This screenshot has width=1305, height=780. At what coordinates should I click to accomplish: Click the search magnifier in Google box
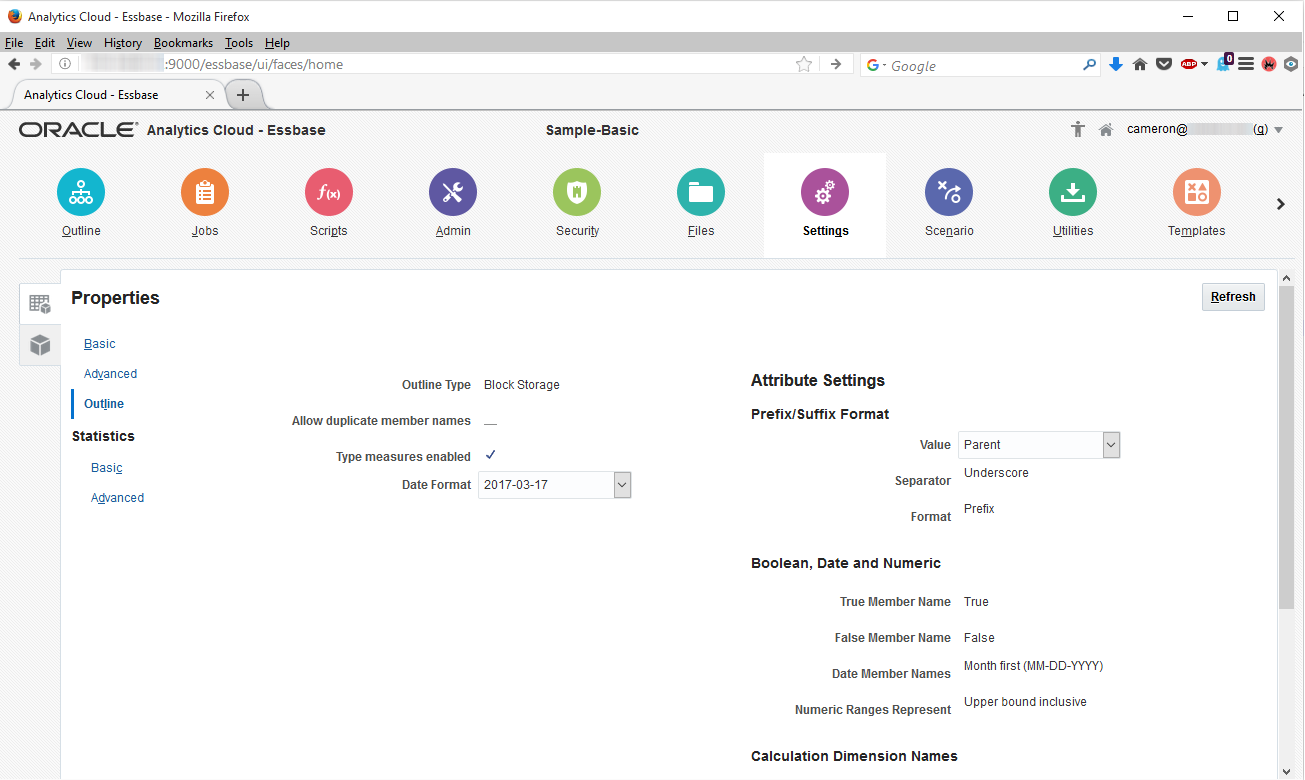(1090, 65)
